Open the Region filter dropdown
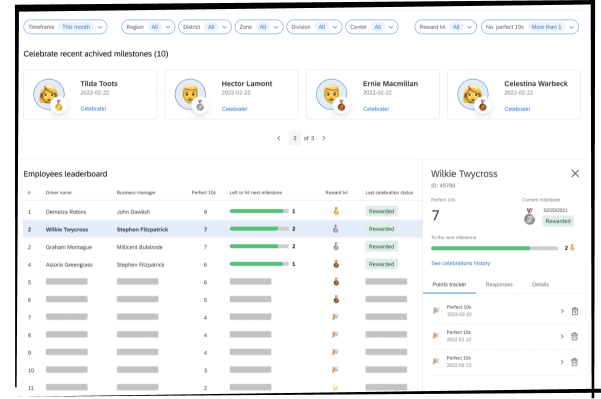The height and width of the screenshot is (399, 601). [148, 27]
